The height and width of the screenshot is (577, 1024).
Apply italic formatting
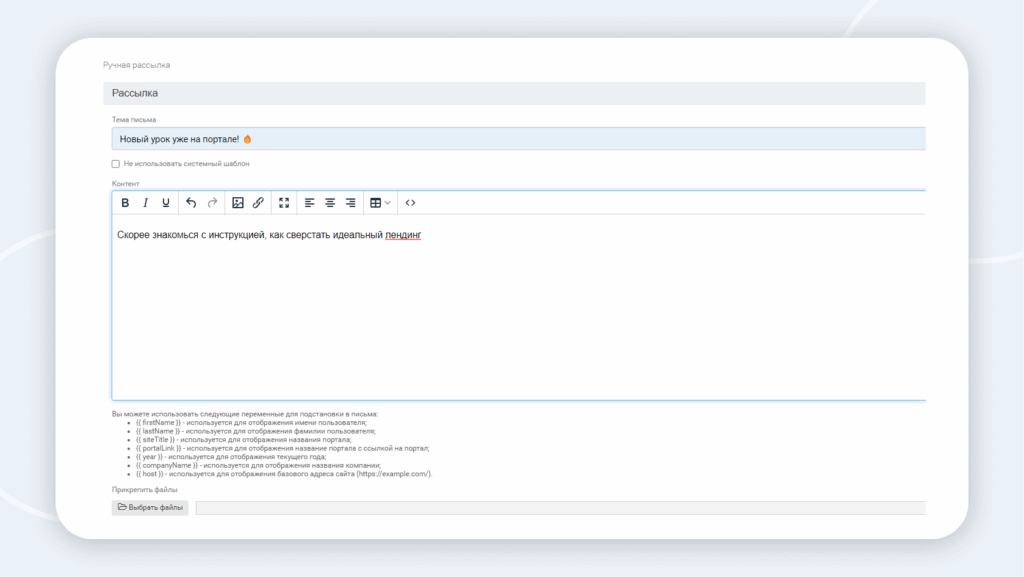(145, 203)
